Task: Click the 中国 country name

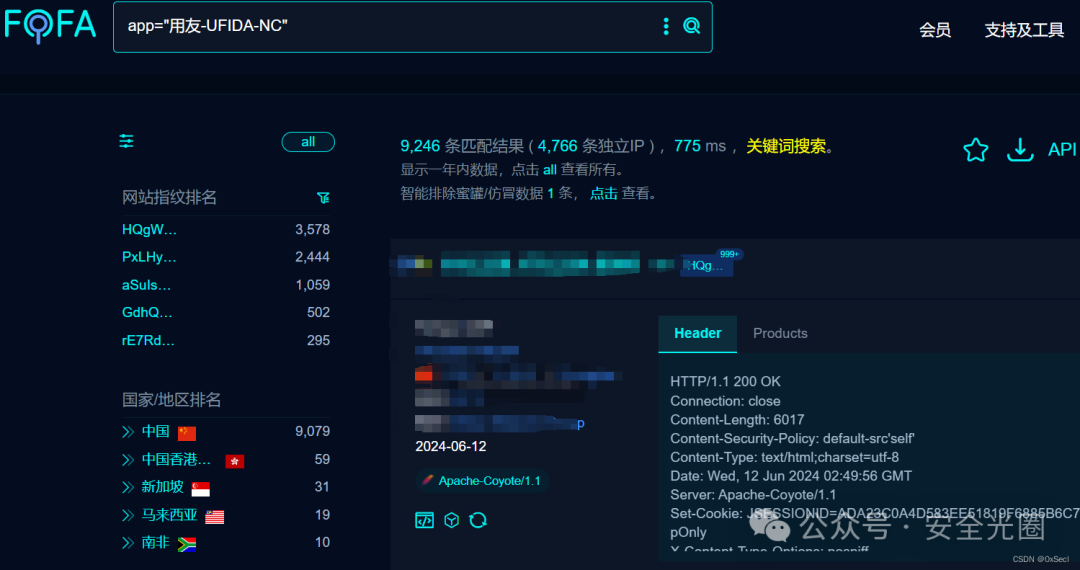Action: tap(156, 432)
